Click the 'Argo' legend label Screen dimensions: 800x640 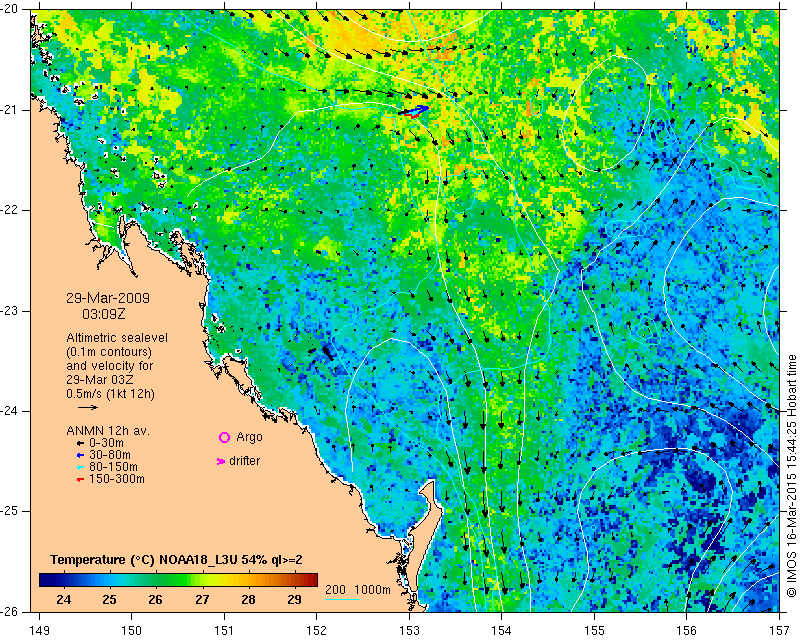tap(249, 437)
